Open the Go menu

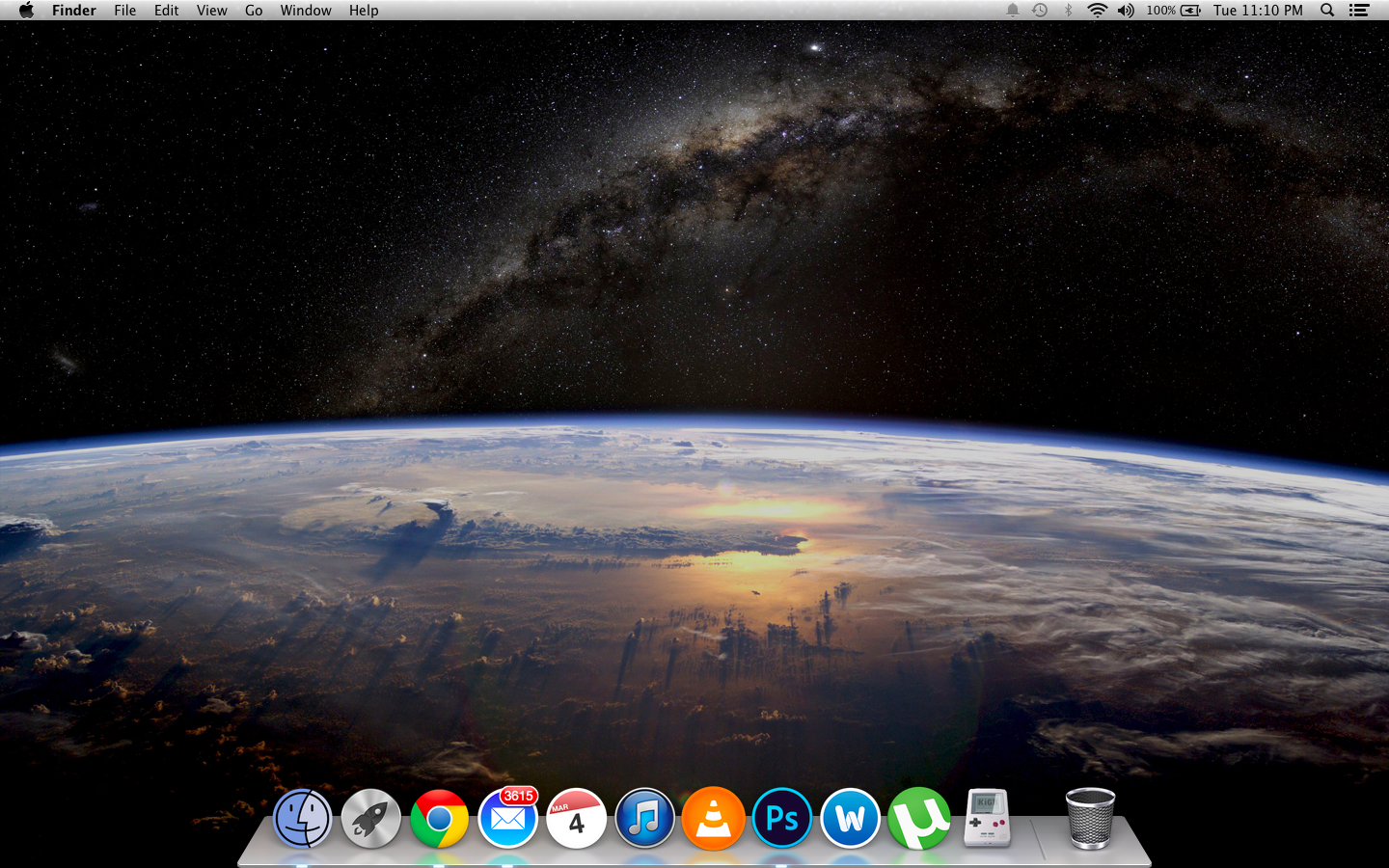254,11
